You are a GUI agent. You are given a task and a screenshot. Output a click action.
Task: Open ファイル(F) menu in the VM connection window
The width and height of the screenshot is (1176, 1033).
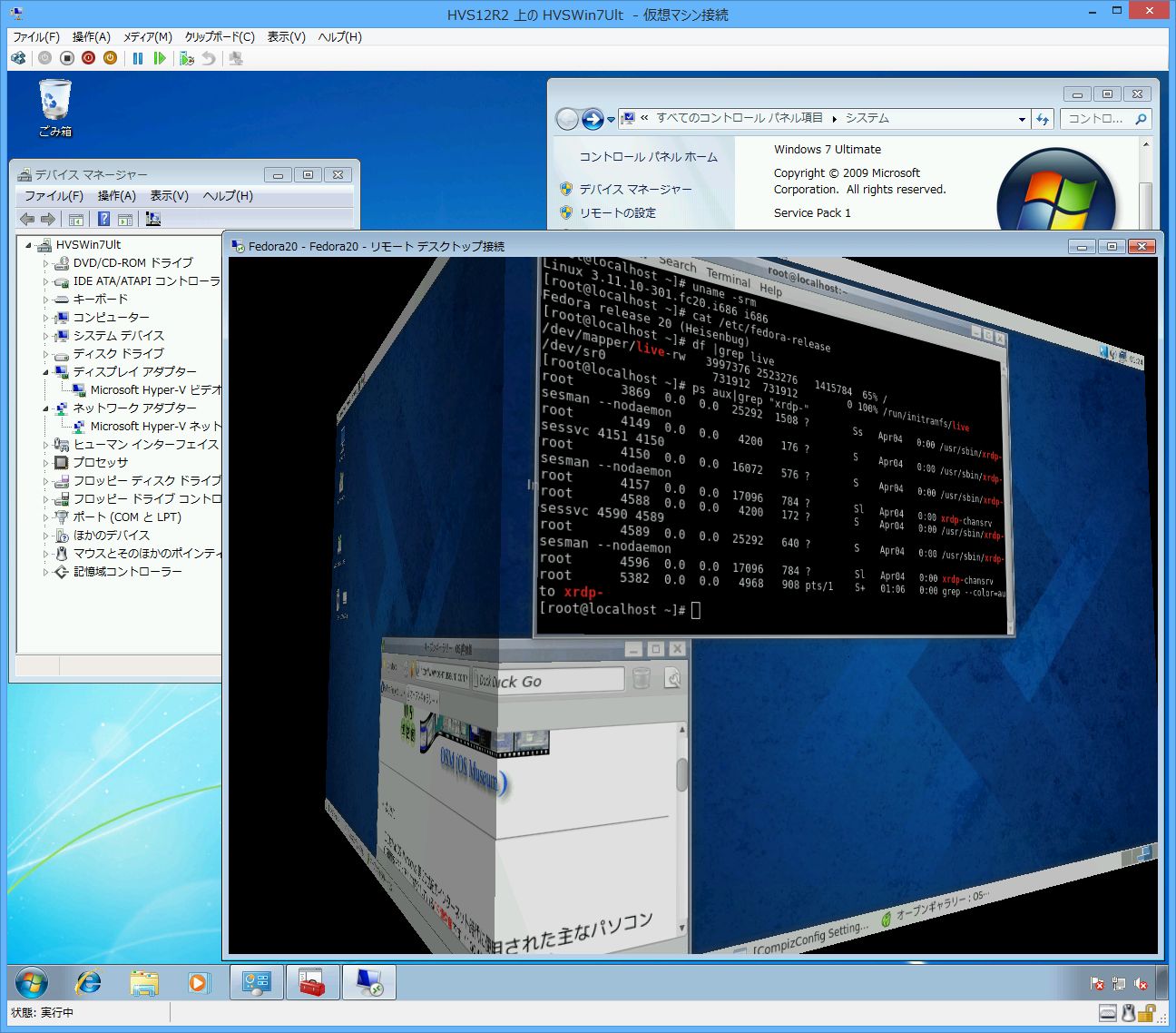tap(36, 37)
